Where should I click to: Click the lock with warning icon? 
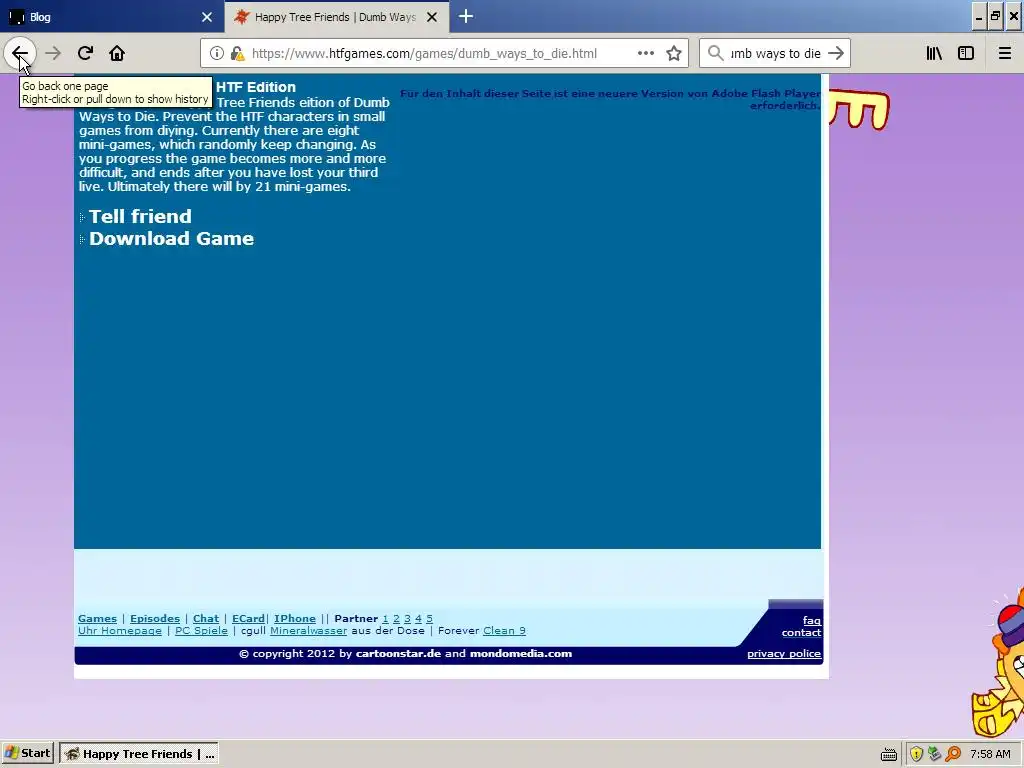(x=237, y=54)
